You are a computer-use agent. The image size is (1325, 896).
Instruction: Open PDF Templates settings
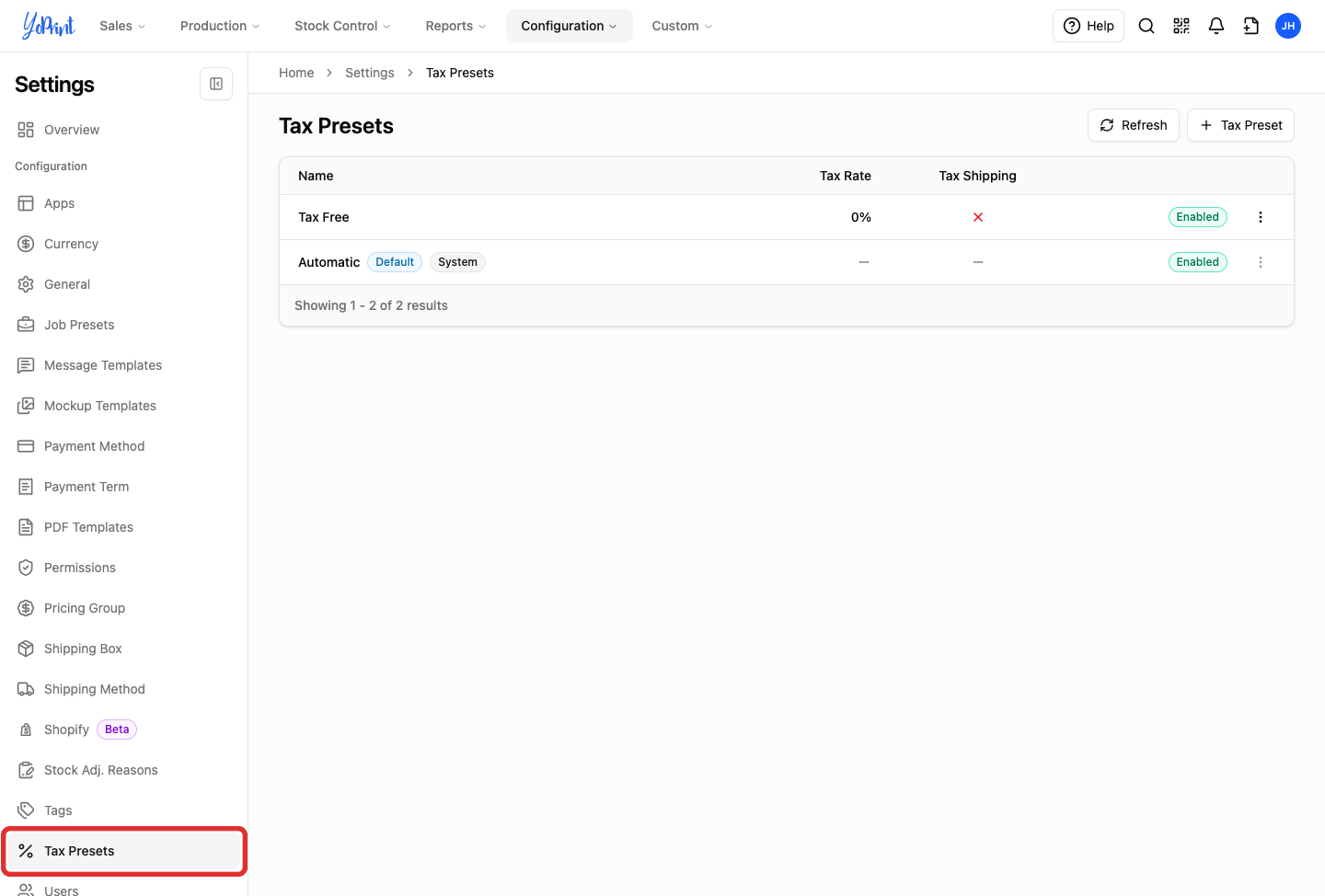coord(123,527)
